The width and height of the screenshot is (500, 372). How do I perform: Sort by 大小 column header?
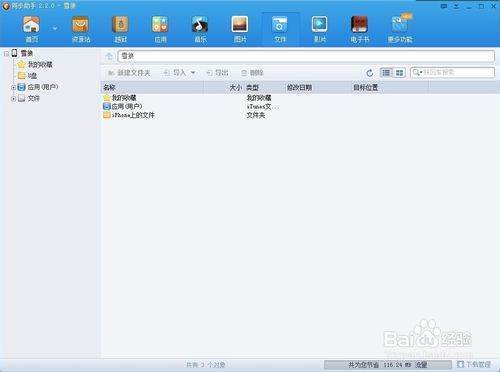224,87
